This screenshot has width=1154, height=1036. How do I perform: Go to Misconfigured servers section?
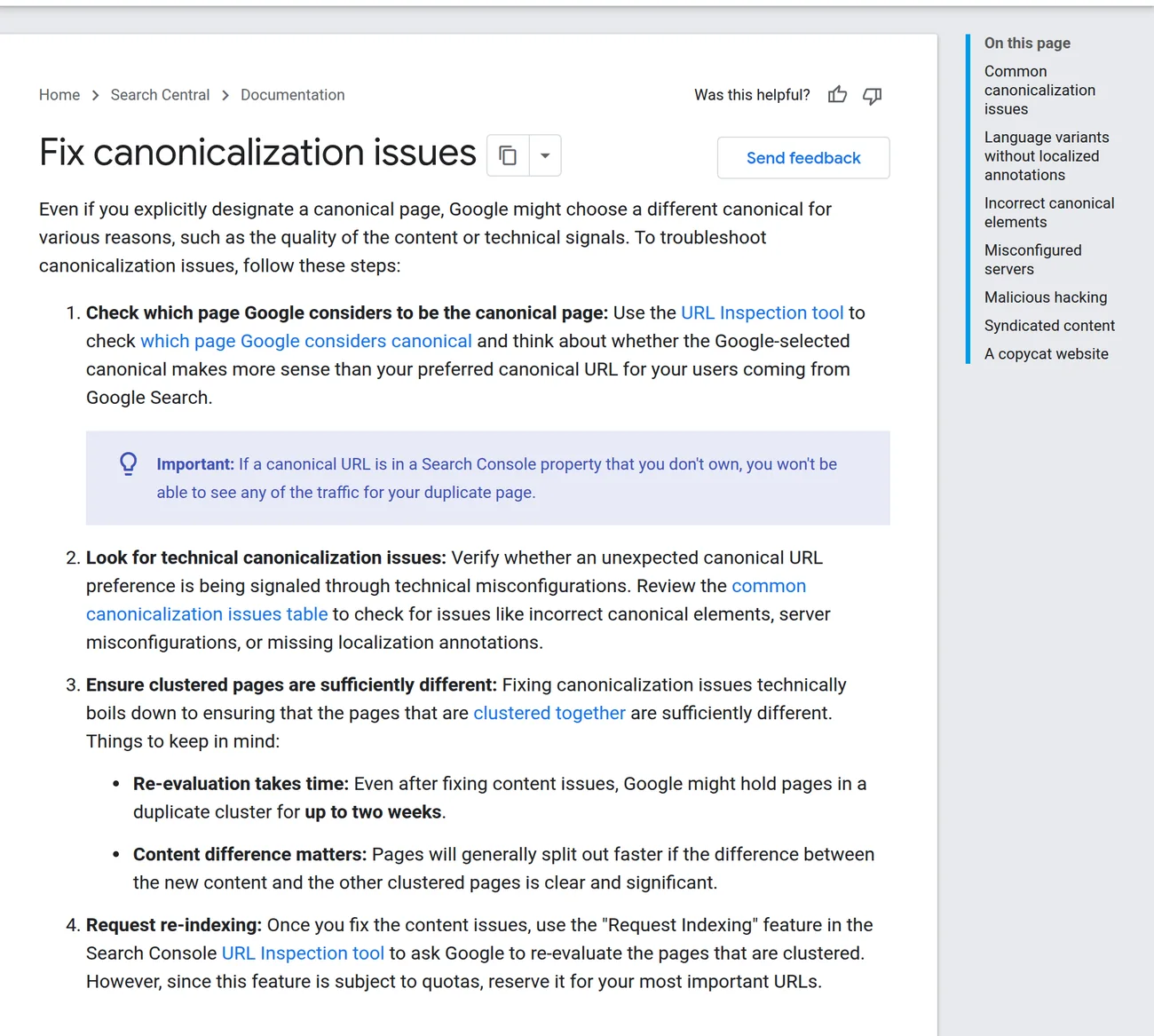pos(1033,260)
